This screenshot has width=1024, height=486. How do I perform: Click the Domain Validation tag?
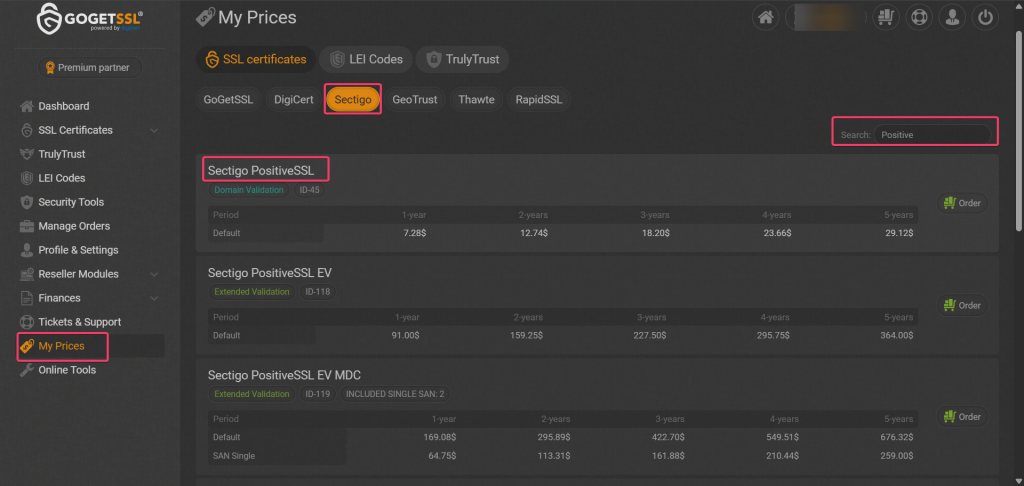[249, 190]
